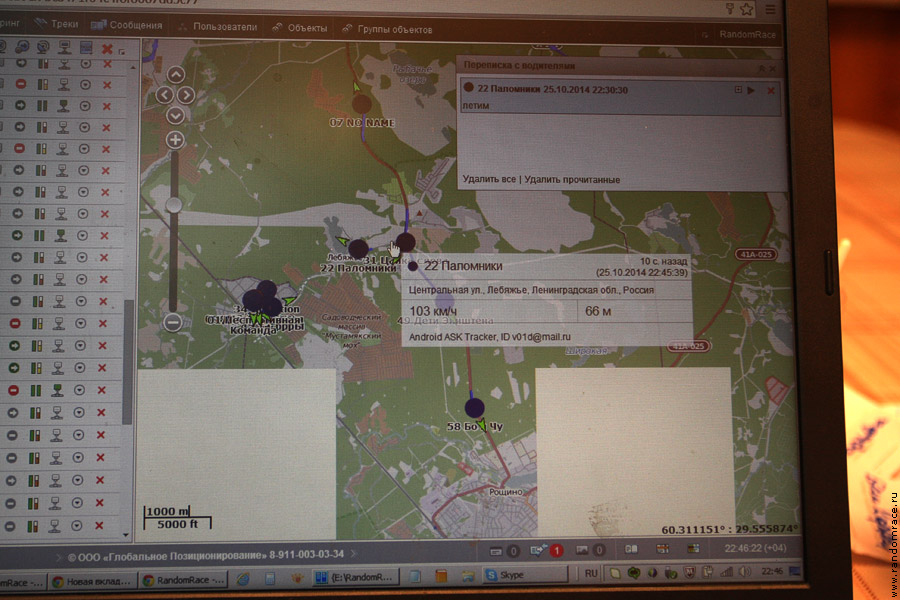Expand the 22 Паломники message details
900x600 pixels.
coord(738,90)
